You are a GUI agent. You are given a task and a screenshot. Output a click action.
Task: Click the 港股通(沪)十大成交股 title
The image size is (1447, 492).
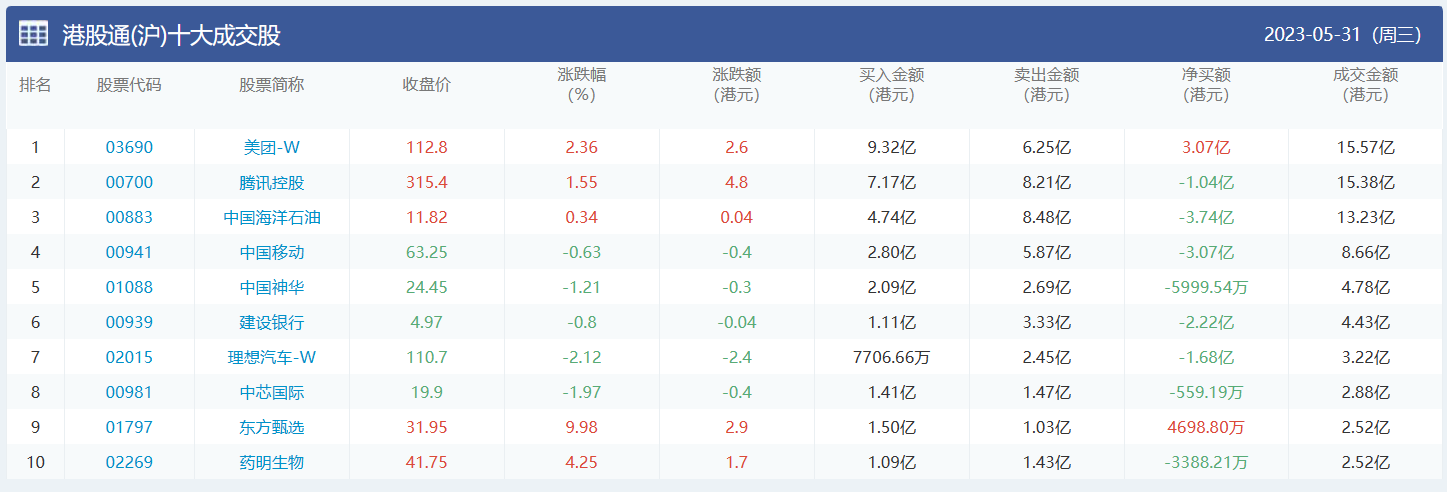point(171,35)
